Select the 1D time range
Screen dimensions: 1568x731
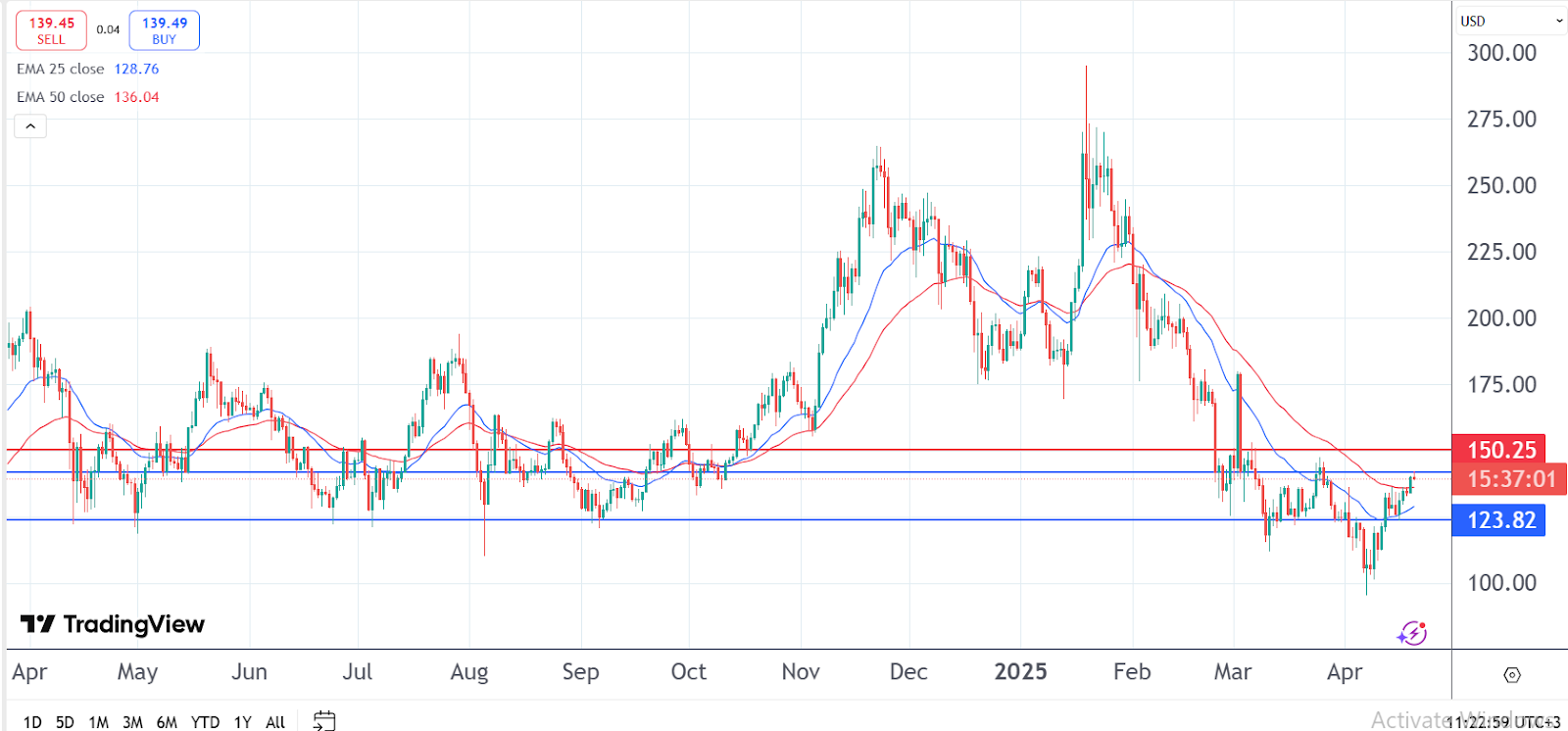point(32,722)
